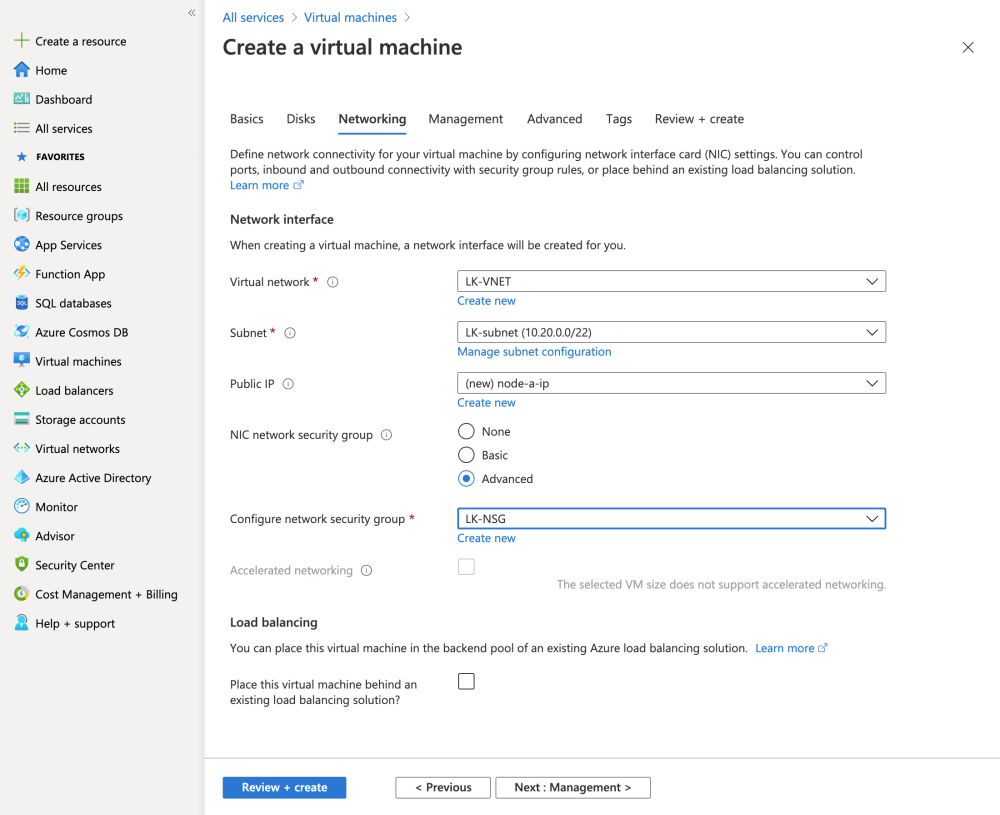1000x815 pixels.
Task: Collapse the sidebar using the double chevron
Action: pos(192,13)
